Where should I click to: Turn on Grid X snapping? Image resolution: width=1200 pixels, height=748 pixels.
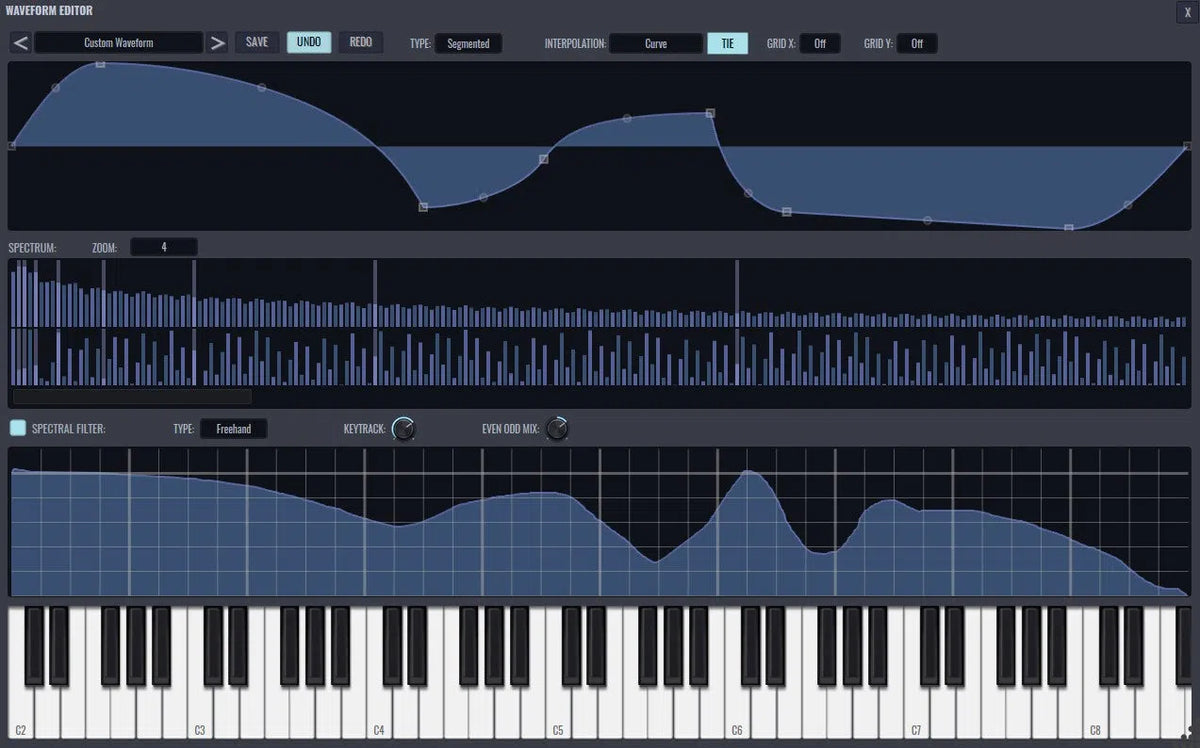[820, 43]
